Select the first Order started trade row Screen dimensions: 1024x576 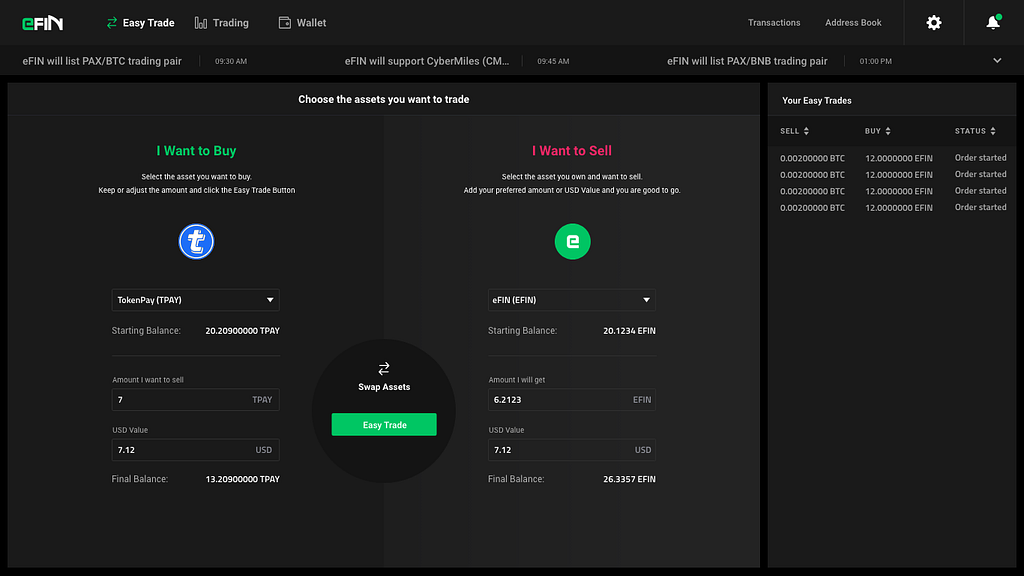893,158
